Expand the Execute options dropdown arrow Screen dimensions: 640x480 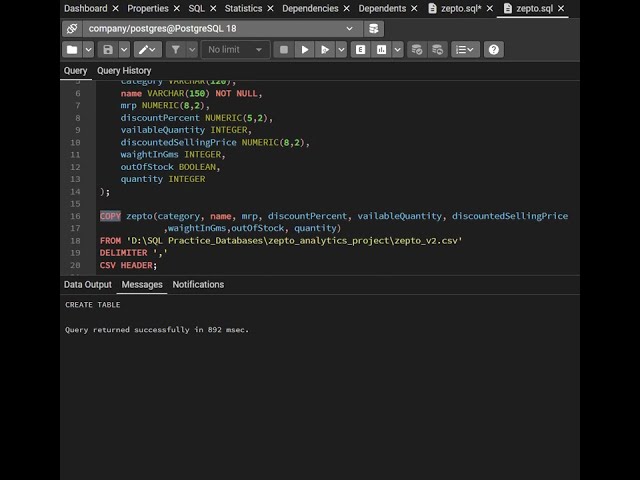tap(341, 50)
